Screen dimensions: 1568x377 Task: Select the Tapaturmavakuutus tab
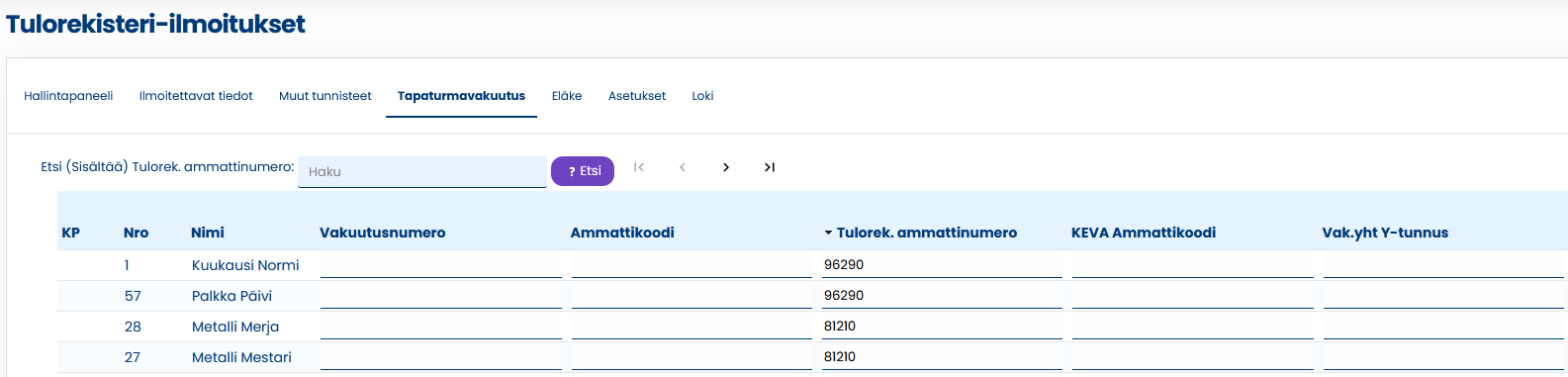pyautogui.click(x=461, y=96)
